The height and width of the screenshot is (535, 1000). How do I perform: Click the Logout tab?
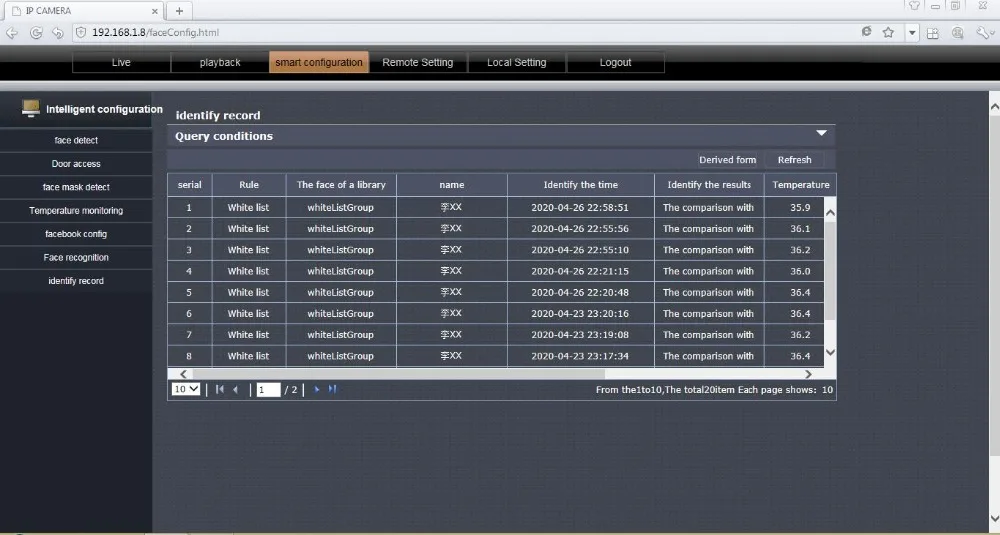(x=615, y=62)
